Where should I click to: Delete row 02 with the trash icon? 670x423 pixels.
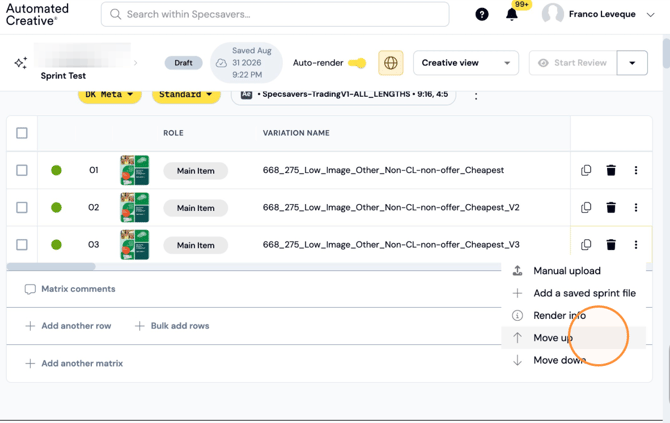coord(611,207)
